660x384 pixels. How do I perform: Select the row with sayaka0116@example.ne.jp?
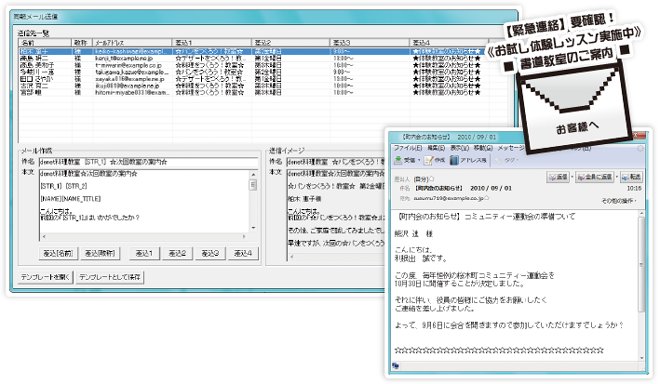[264, 79]
